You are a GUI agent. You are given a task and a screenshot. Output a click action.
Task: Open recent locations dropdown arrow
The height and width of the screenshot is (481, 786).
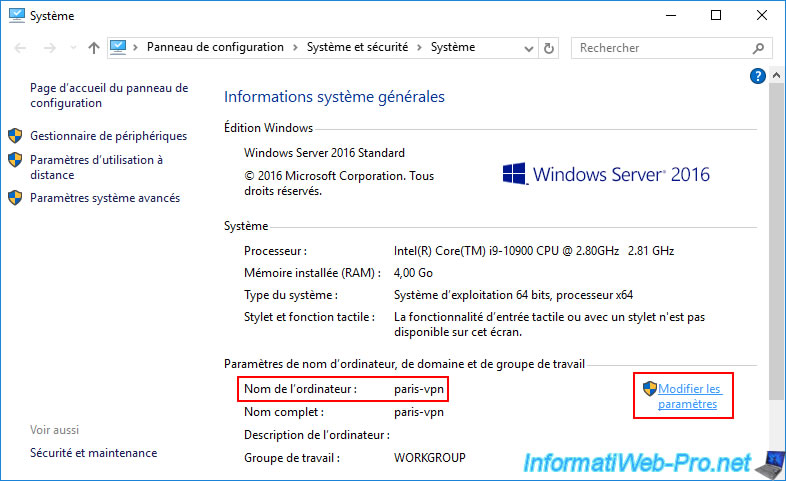click(70, 48)
